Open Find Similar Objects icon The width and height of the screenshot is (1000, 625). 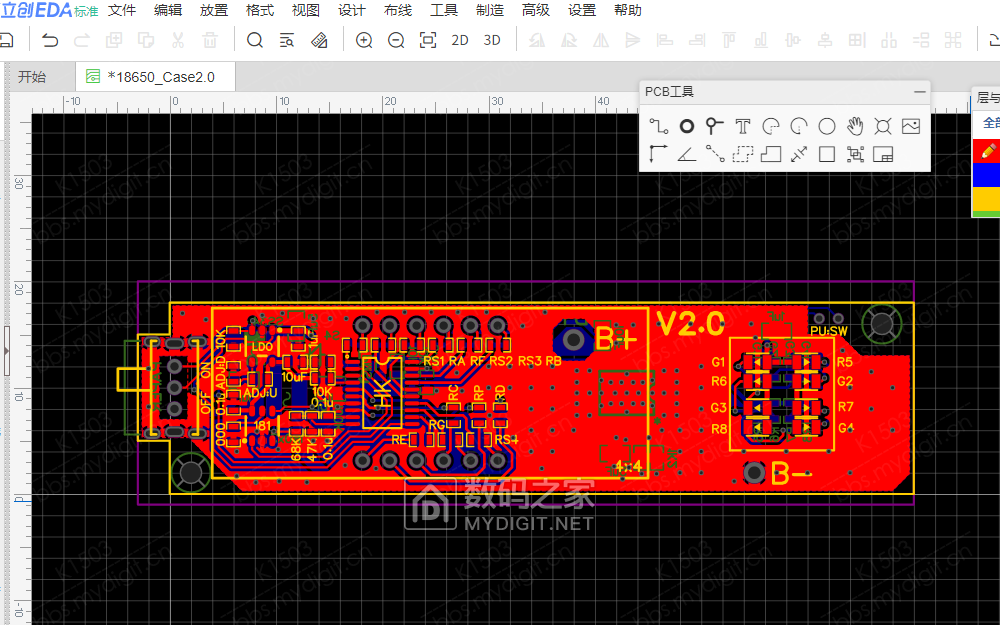(x=287, y=40)
